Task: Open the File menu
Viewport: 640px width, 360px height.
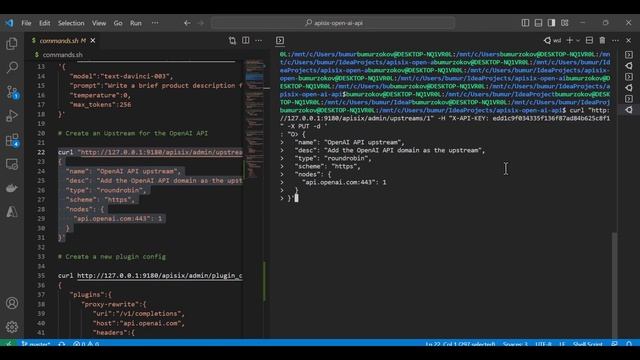Action: coord(26,23)
